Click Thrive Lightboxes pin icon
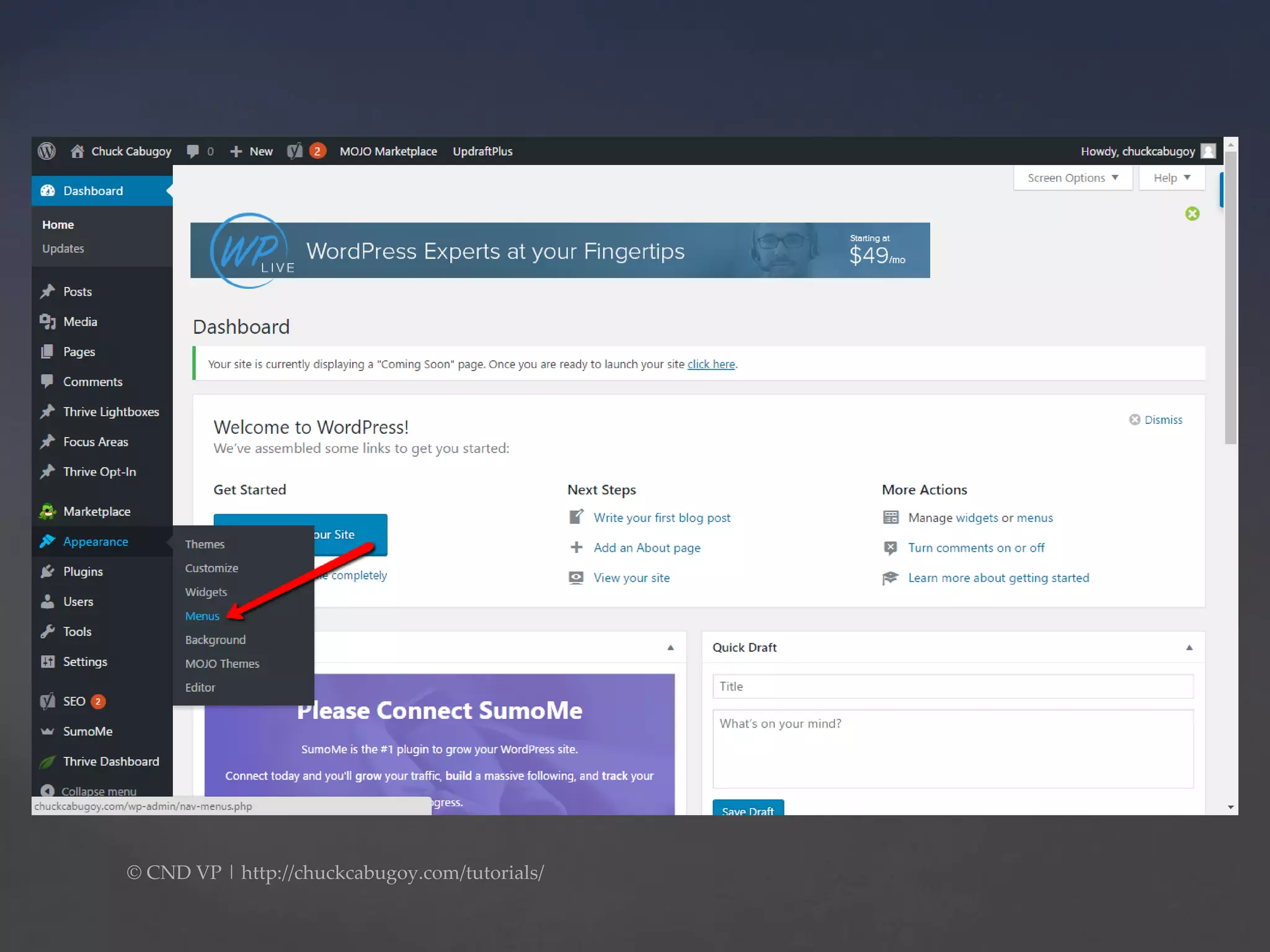The width and height of the screenshot is (1270, 952). click(x=48, y=412)
